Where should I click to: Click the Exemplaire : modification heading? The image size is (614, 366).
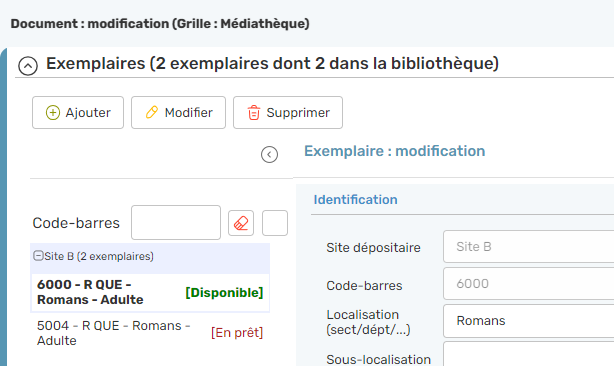coord(395,151)
